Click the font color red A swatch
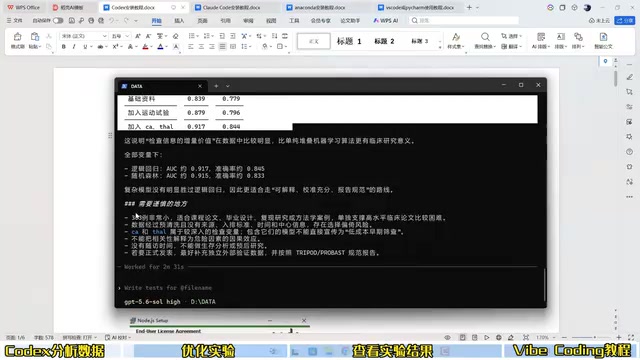The image size is (640, 360). pyautogui.click(x=145, y=47)
